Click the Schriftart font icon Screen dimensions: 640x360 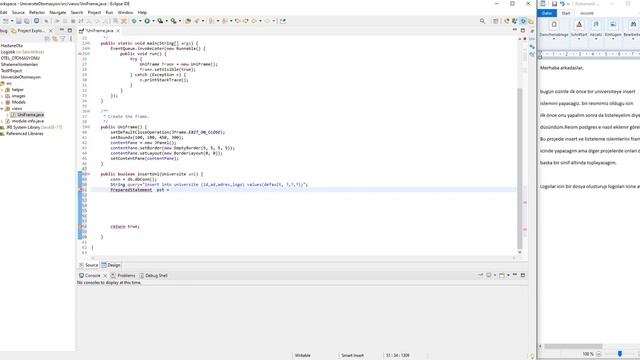coord(579,25)
